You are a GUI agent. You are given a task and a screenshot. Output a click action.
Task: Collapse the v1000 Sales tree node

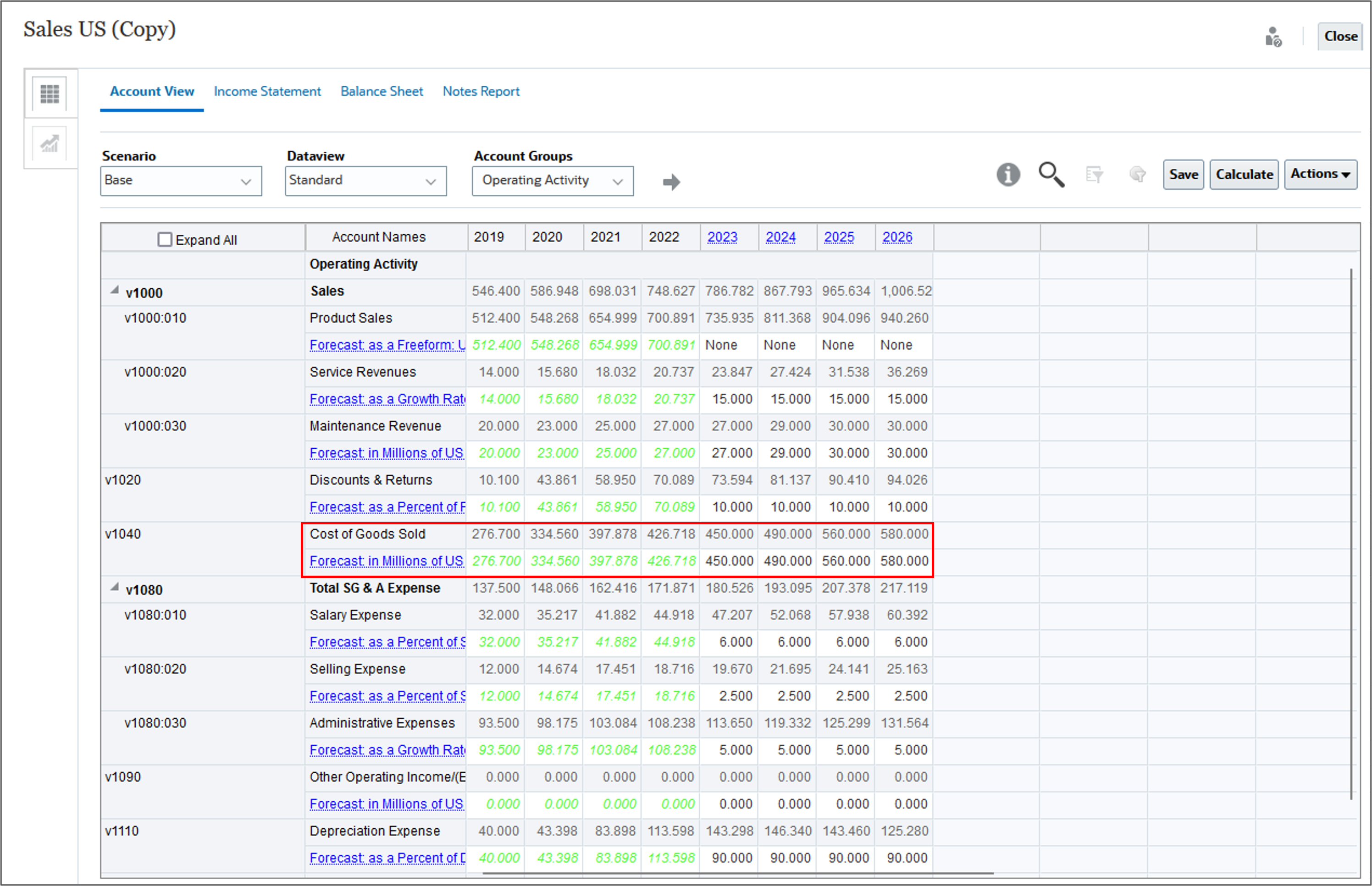(x=115, y=291)
